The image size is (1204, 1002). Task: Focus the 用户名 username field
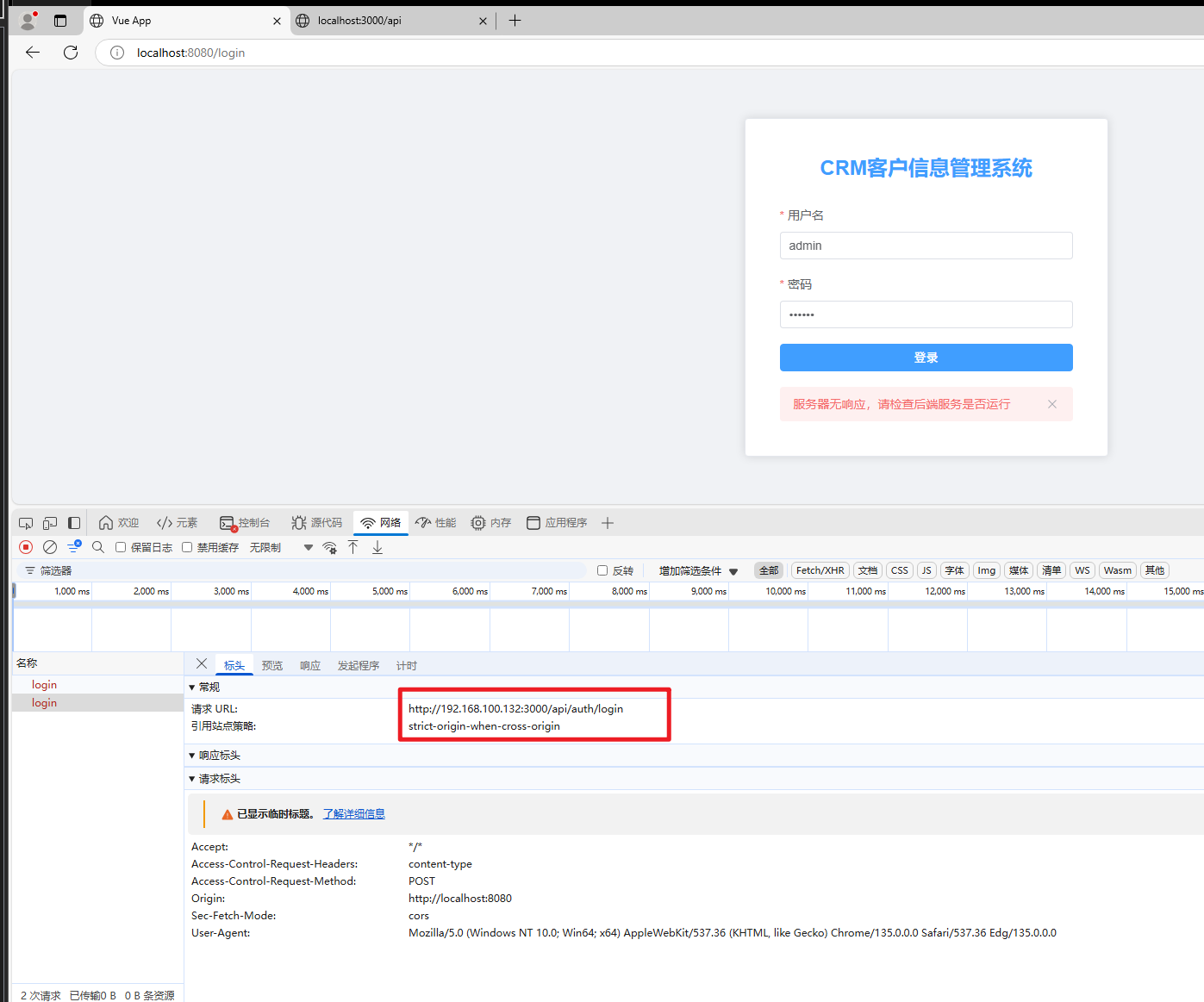pos(926,246)
